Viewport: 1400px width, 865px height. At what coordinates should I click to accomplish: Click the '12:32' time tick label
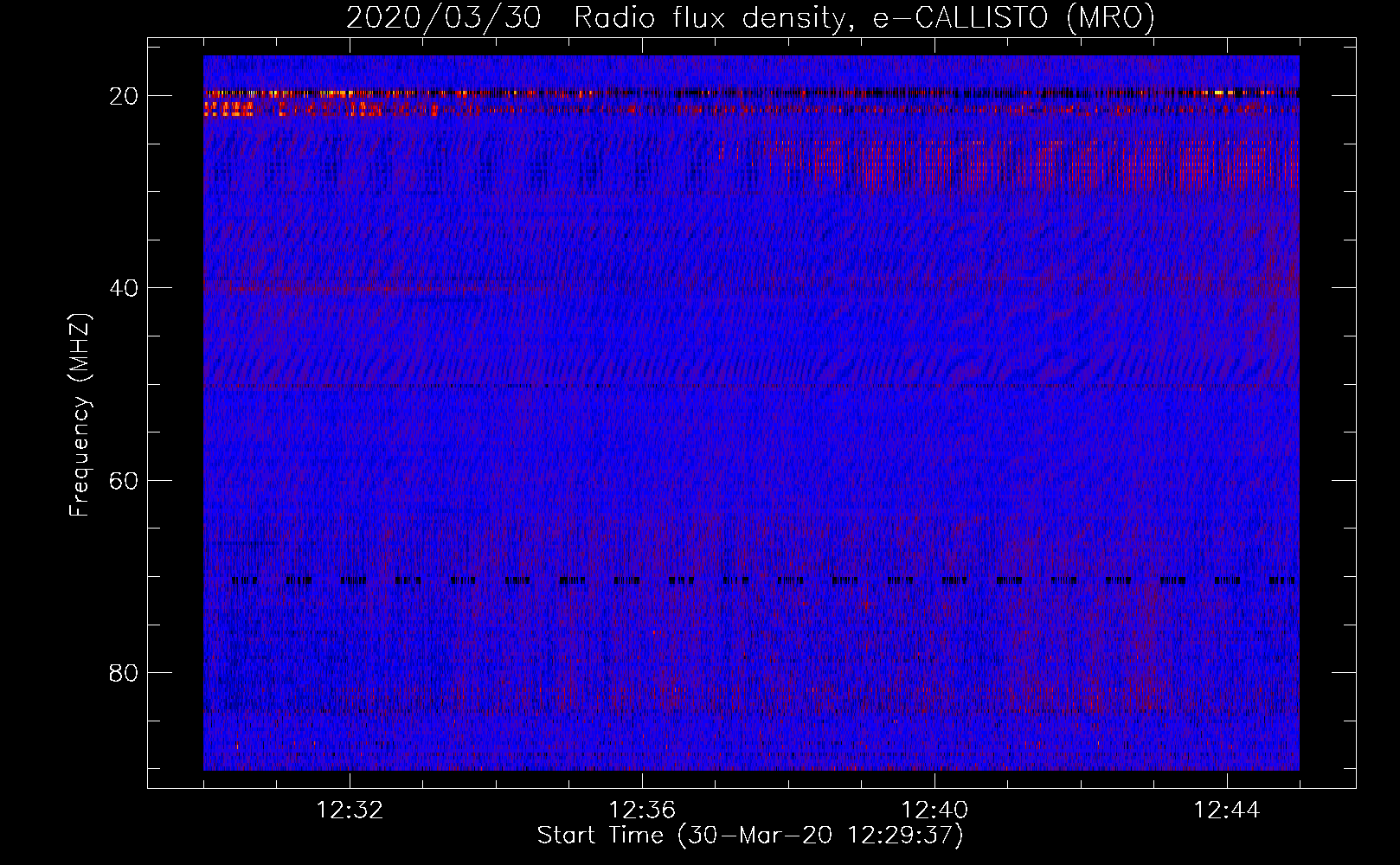[x=350, y=811]
